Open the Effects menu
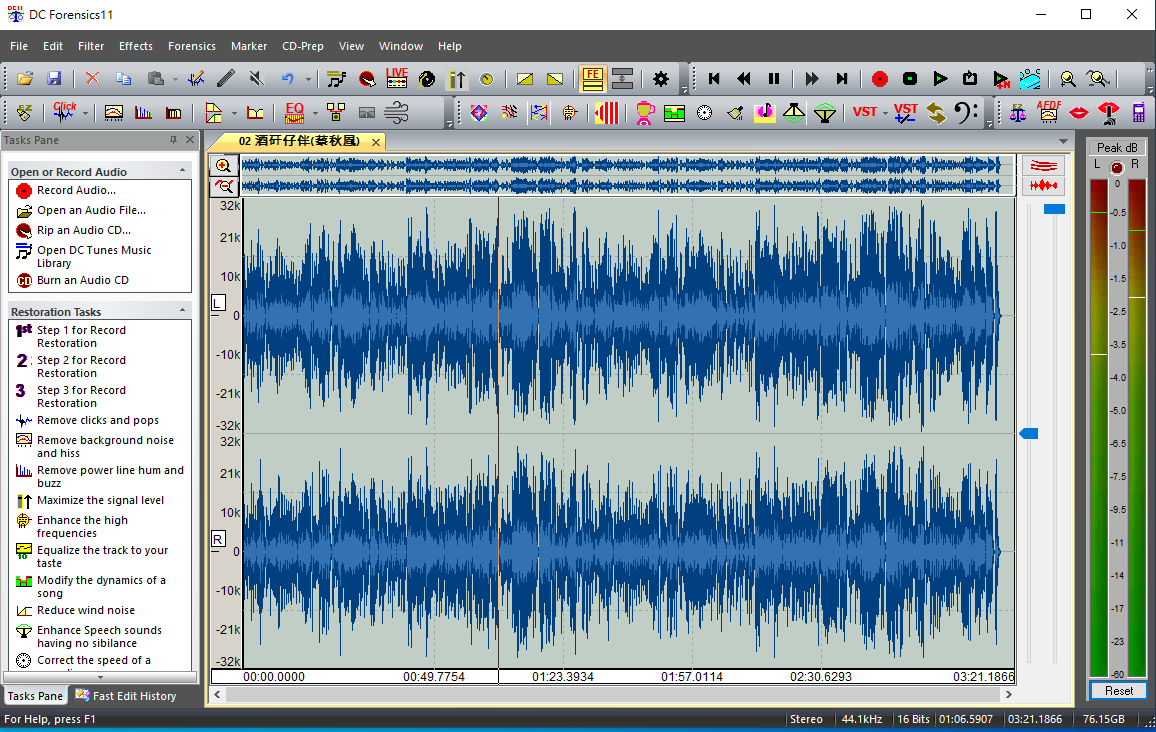1156x732 pixels. [x=136, y=46]
